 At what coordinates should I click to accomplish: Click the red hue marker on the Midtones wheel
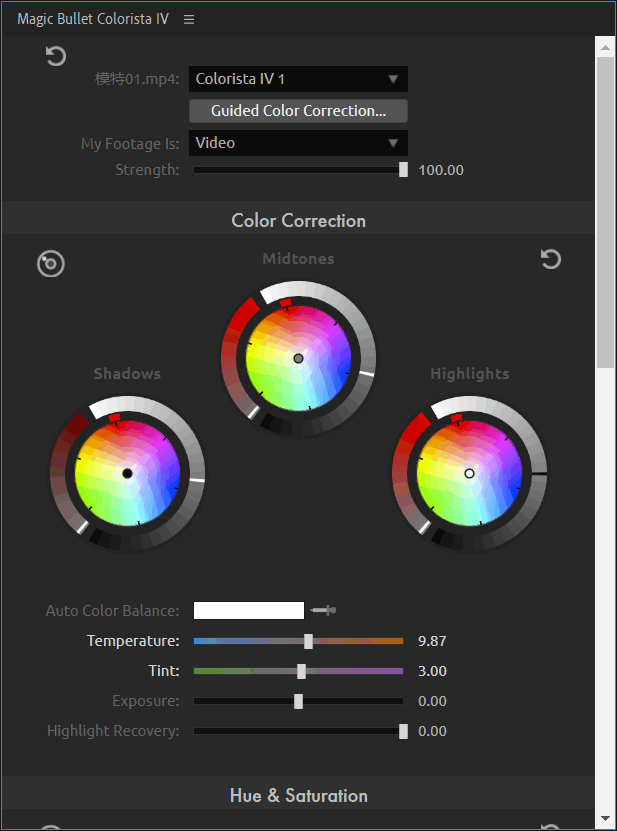[286, 303]
